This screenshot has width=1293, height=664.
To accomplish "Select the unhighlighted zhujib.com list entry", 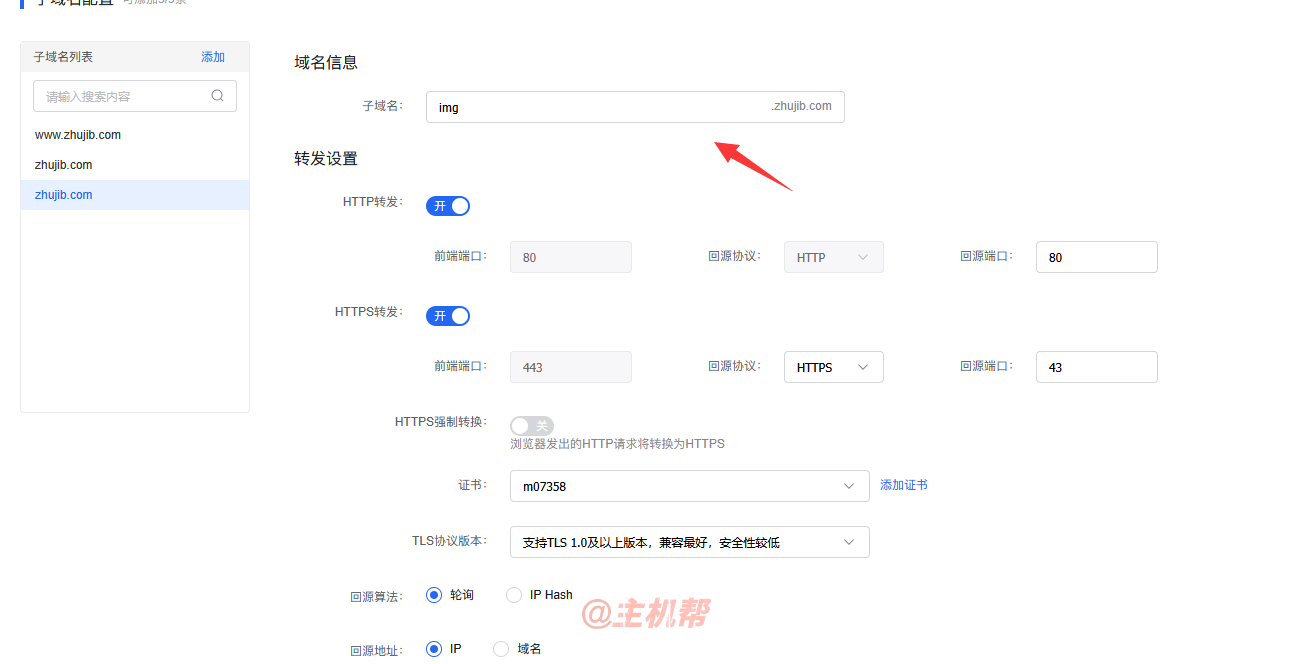I will click(135, 165).
